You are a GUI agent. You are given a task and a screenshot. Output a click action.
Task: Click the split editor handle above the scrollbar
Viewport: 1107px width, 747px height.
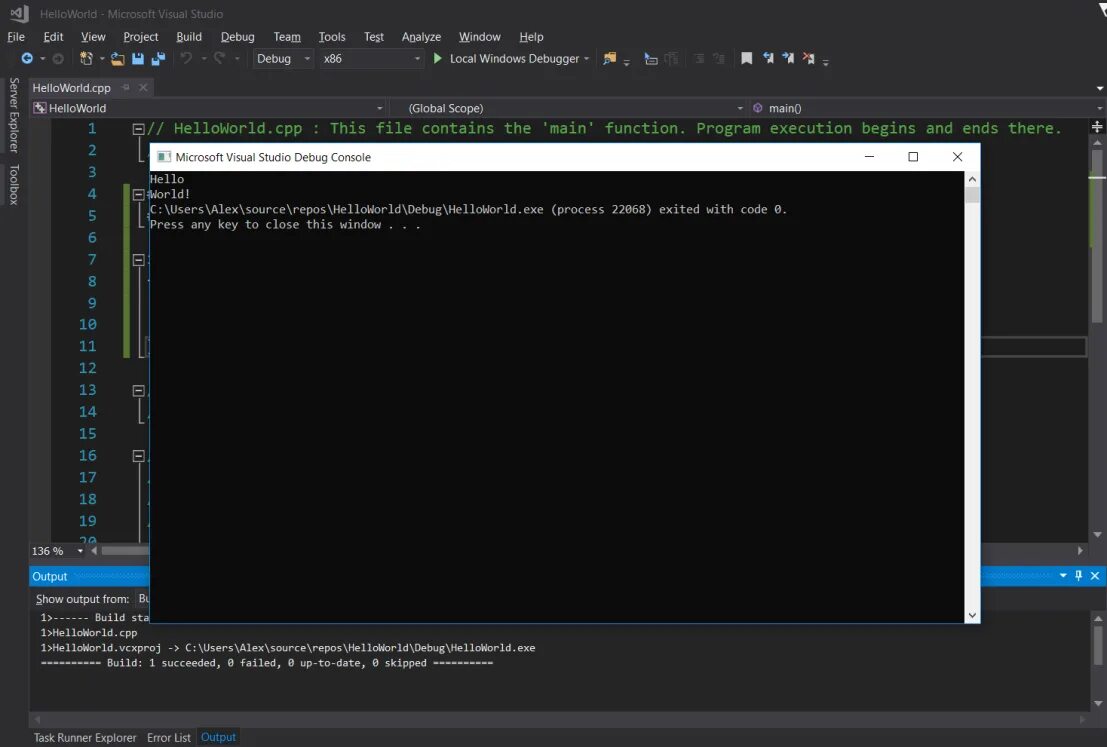coord(1097,127)
